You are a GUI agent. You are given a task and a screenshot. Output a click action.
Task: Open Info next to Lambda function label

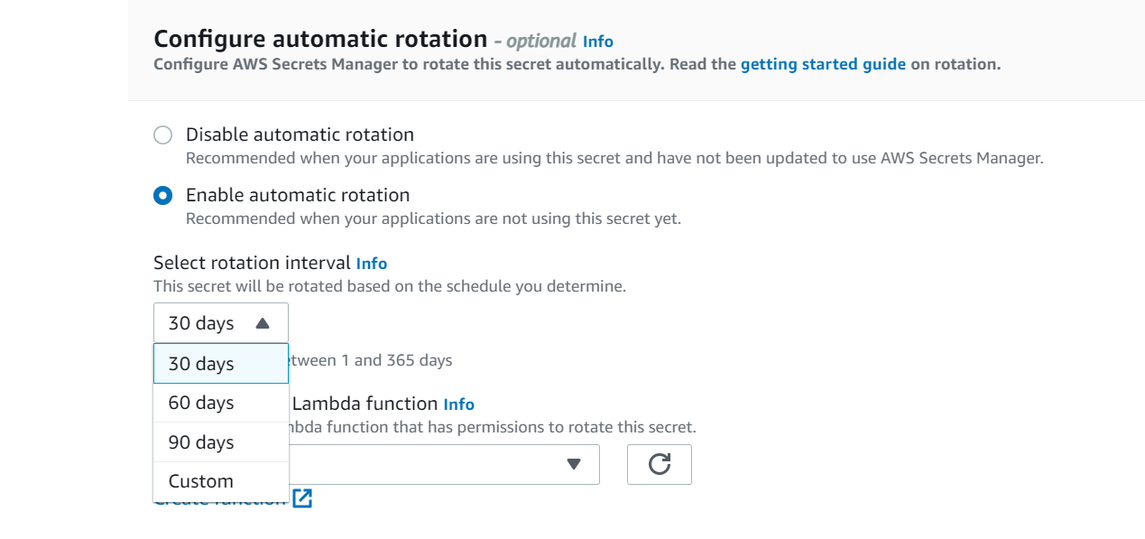(x=458, y=404)
